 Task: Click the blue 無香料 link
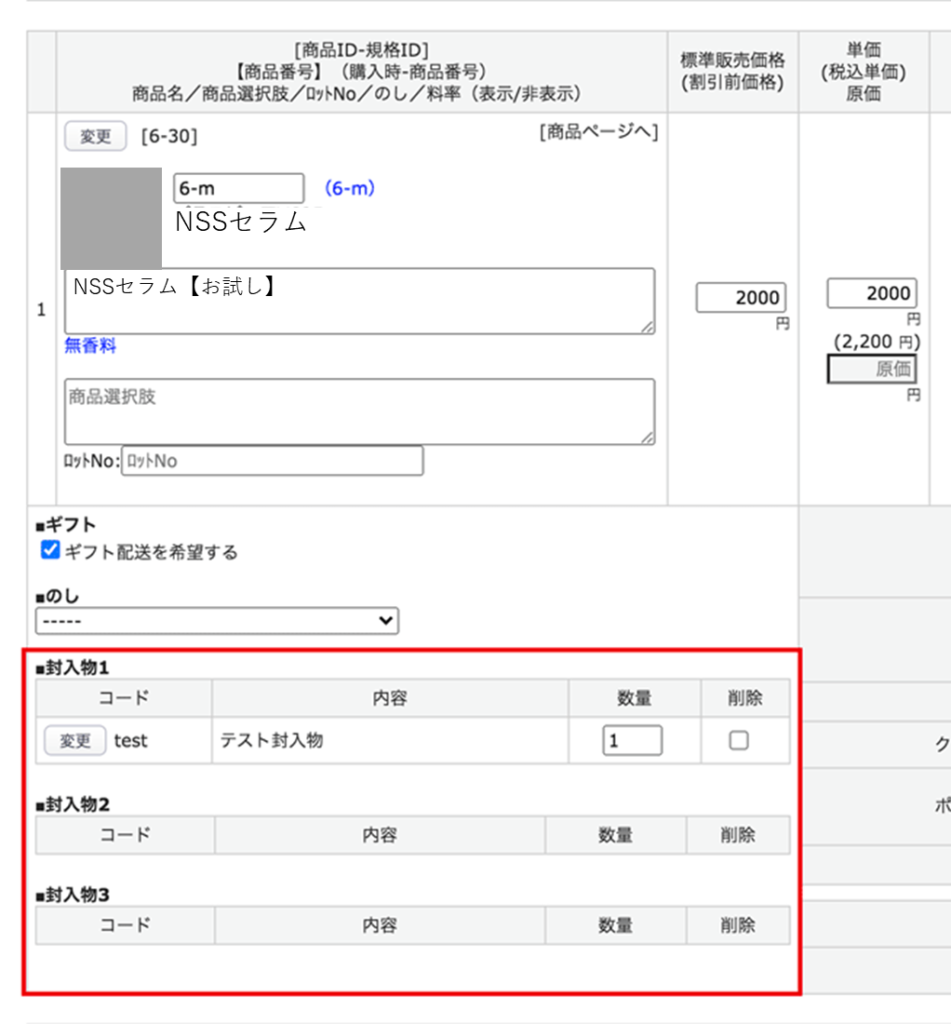click(x=91, y=346)
